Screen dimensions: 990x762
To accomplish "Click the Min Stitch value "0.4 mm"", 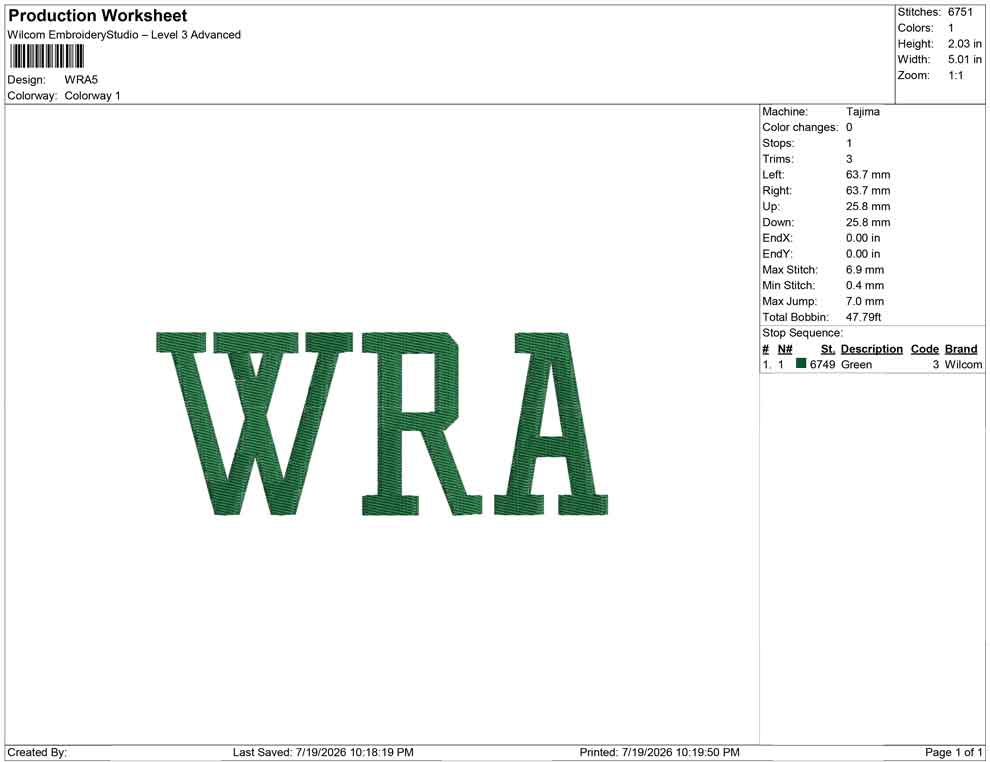I will pos(865,285).
